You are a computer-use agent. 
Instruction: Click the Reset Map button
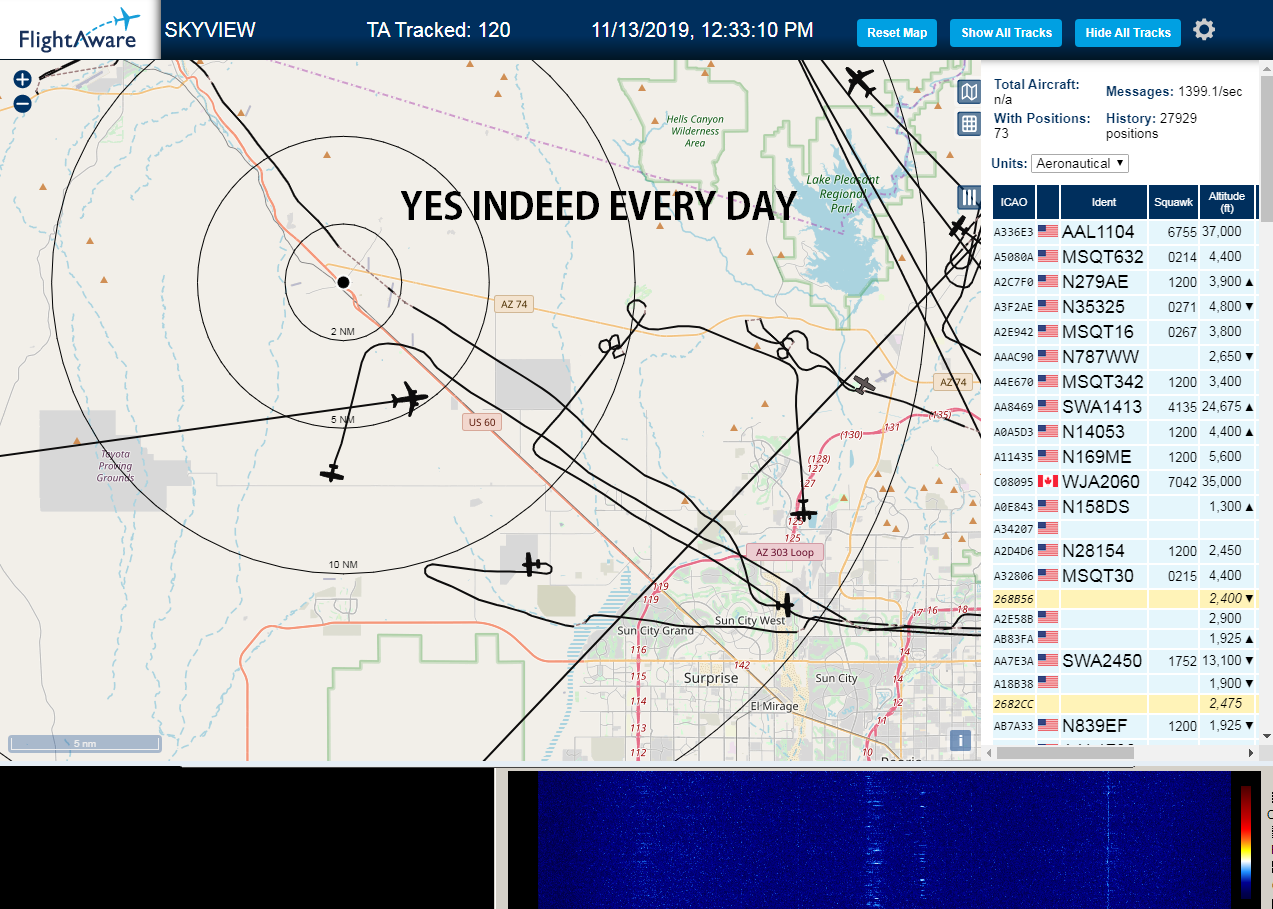click(897, 33)
